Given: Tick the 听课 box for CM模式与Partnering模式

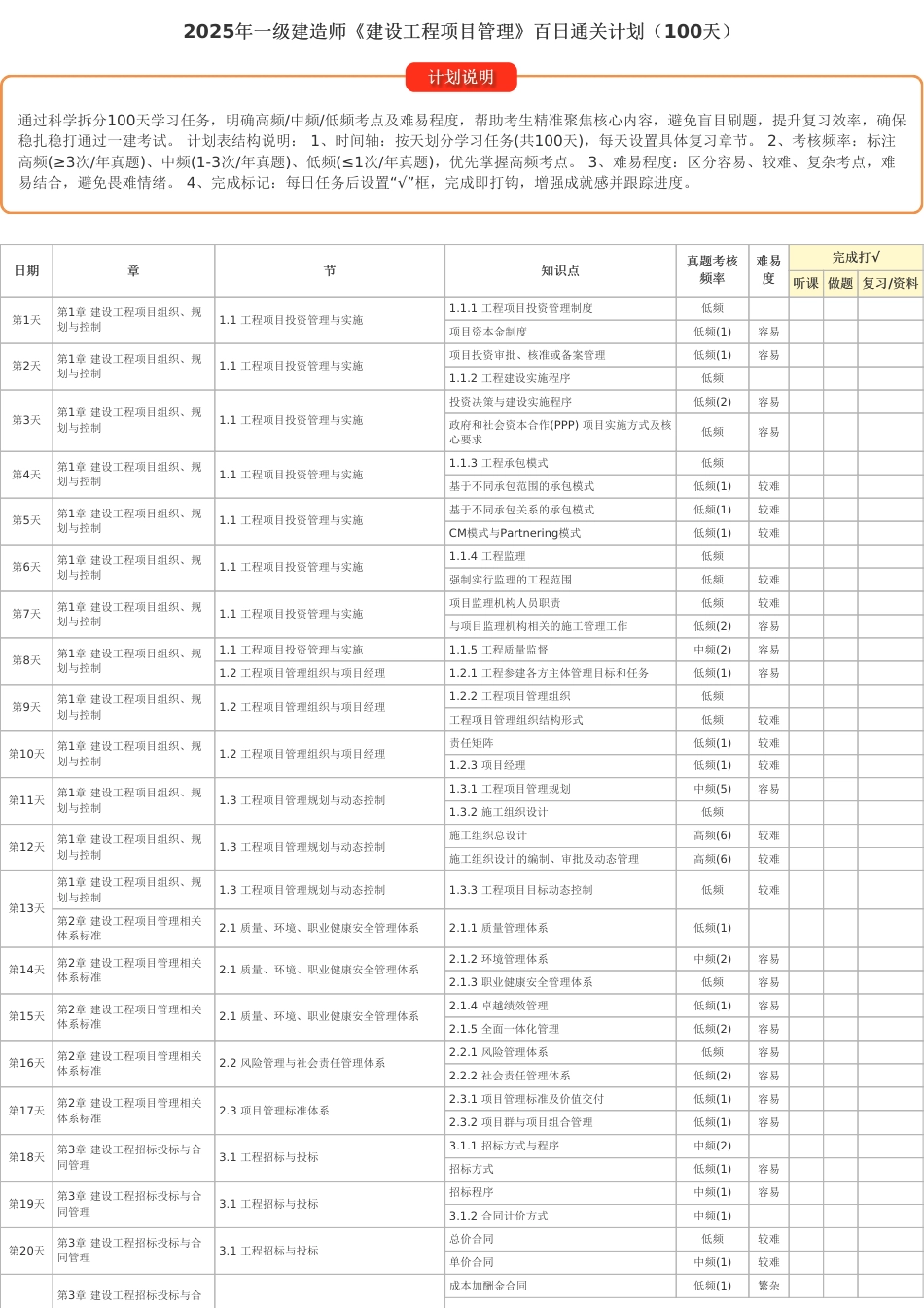Looking at the screenshot, I should (x=806, y=533).
